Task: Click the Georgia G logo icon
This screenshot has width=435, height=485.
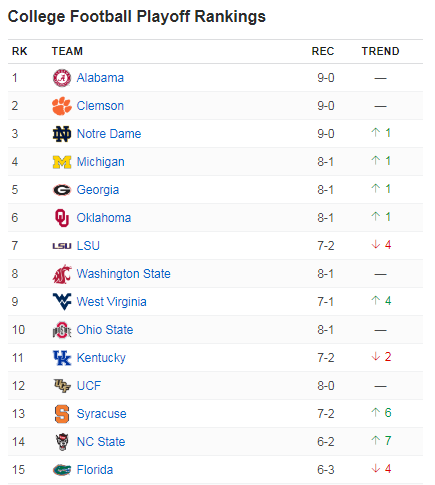Action: (x=62, y=190)
